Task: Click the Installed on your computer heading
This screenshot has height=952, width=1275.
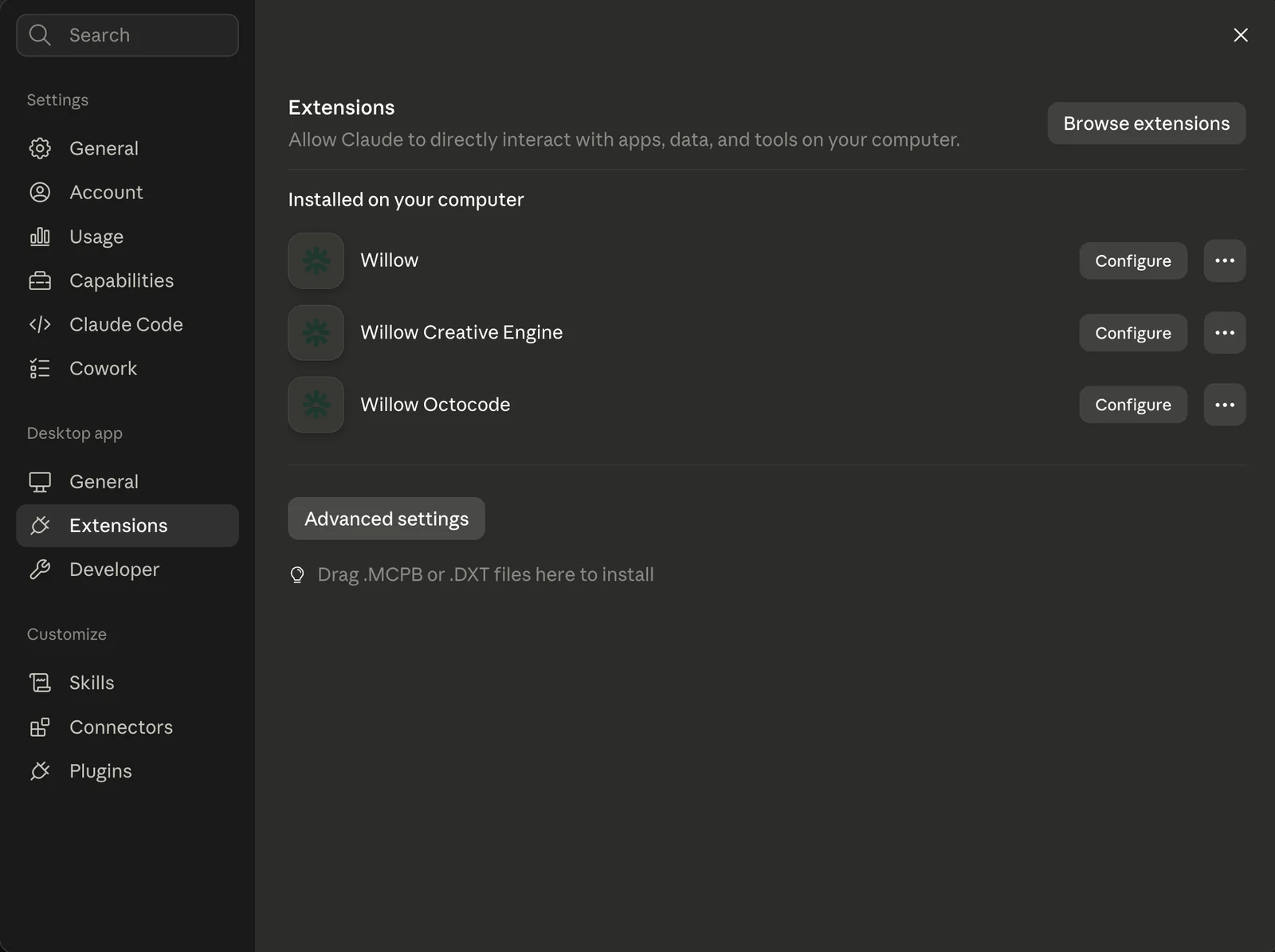Action: 406,200
